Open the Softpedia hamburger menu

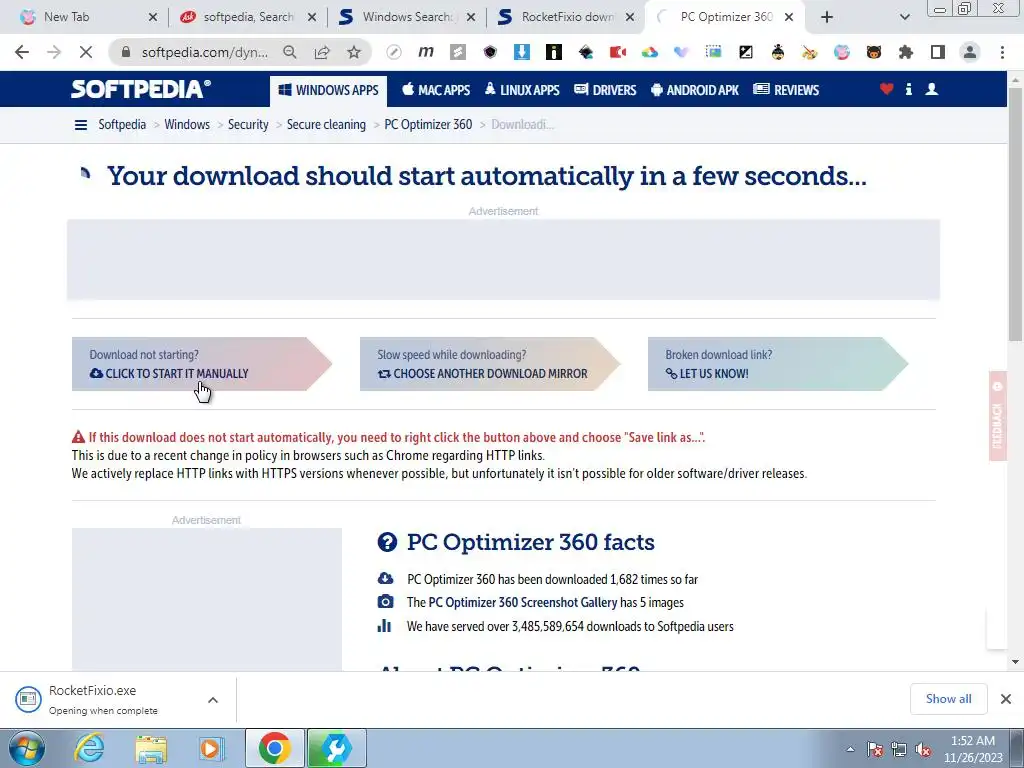tap(81, 125)
